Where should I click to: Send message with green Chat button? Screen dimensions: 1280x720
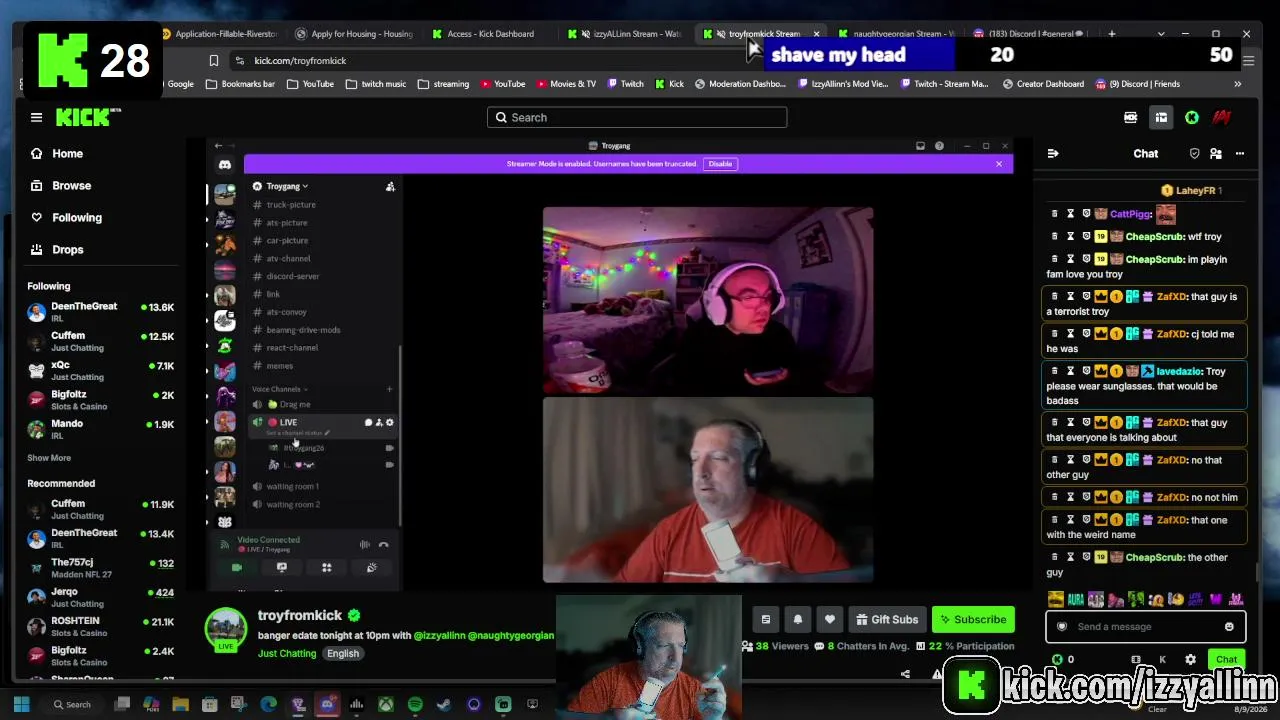1226,659
